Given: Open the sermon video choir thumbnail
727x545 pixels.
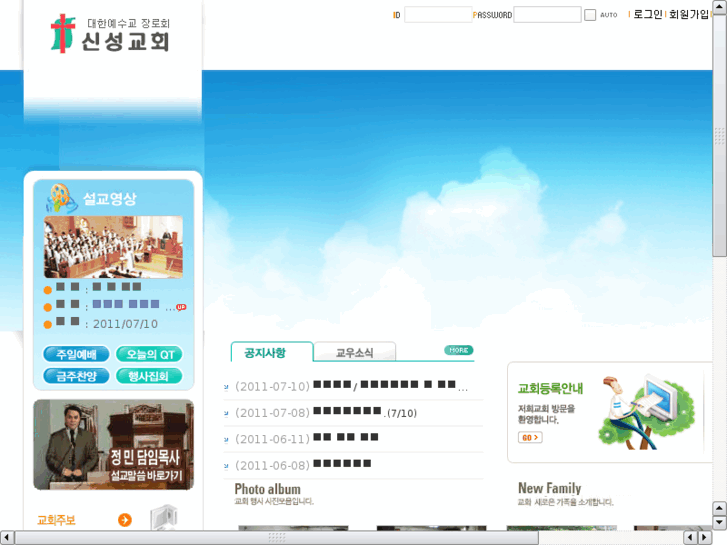Looking at the screenshot, I should coord(113,247).
